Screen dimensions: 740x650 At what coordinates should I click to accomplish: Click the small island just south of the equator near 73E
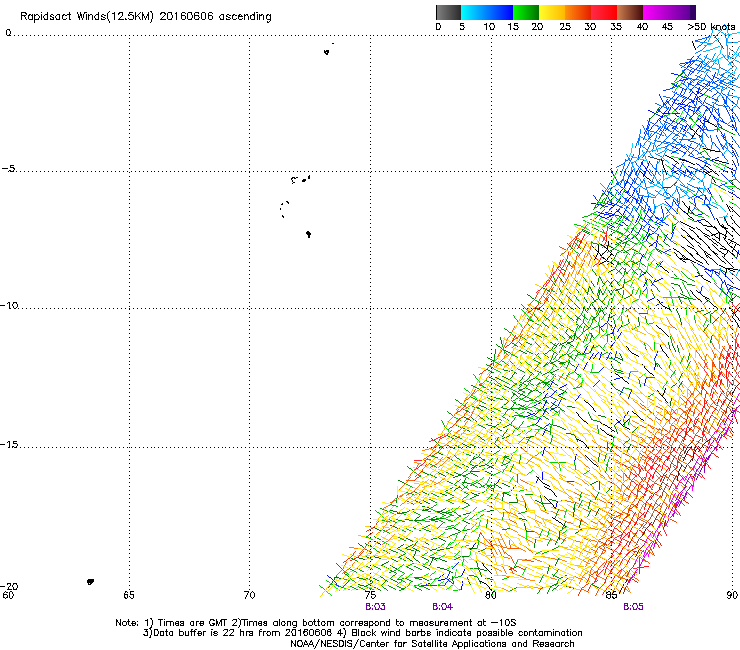(327, 52)
